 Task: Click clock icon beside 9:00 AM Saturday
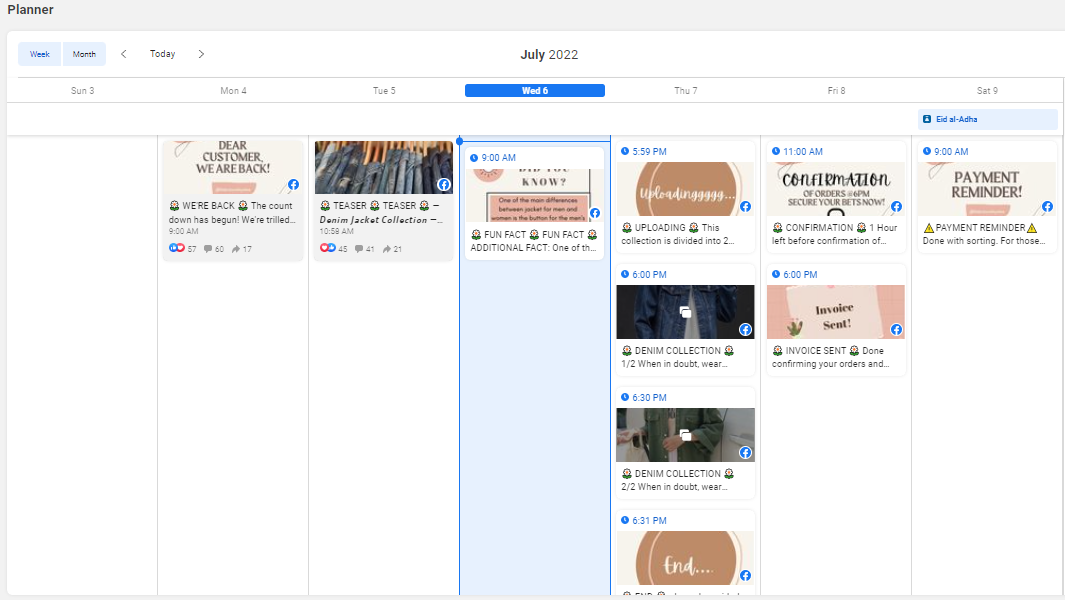926,152
